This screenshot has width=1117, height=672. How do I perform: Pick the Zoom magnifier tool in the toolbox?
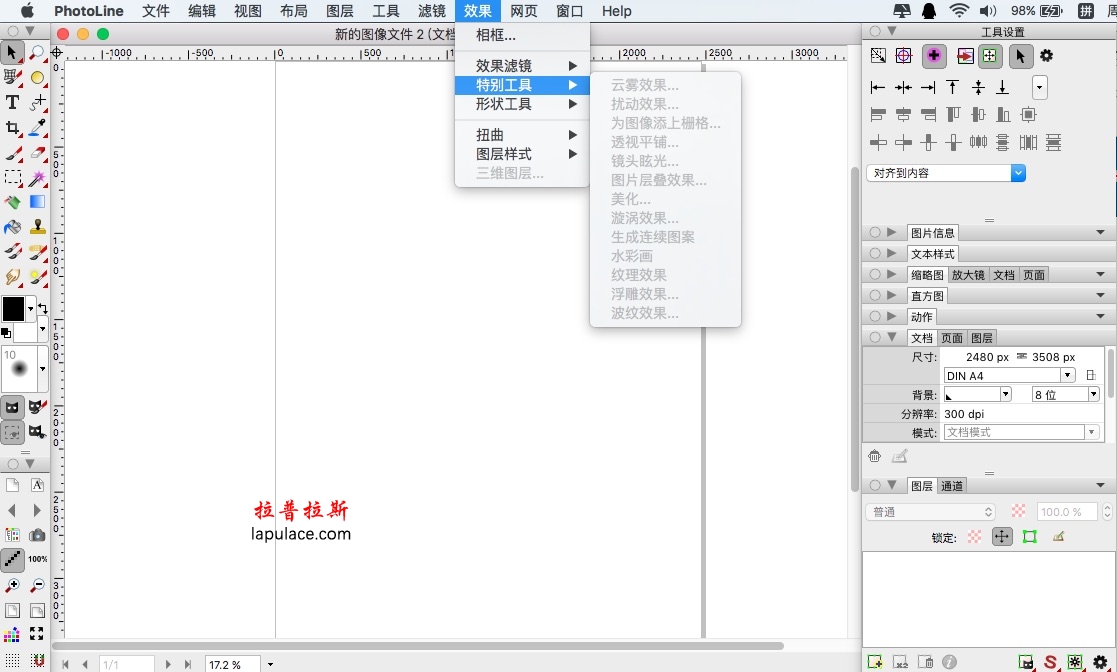pos(37,52)
